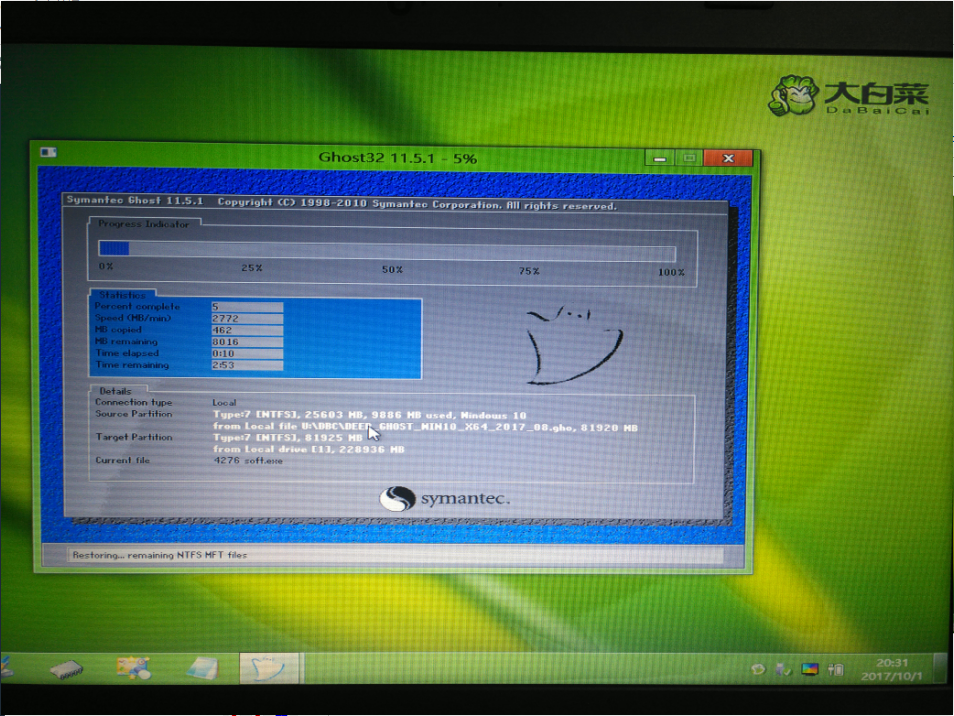This screenshot has width=954, height=716.
Task: Click the partially visible leftmost taskbar icon
Action: click(x=6, y=668)
